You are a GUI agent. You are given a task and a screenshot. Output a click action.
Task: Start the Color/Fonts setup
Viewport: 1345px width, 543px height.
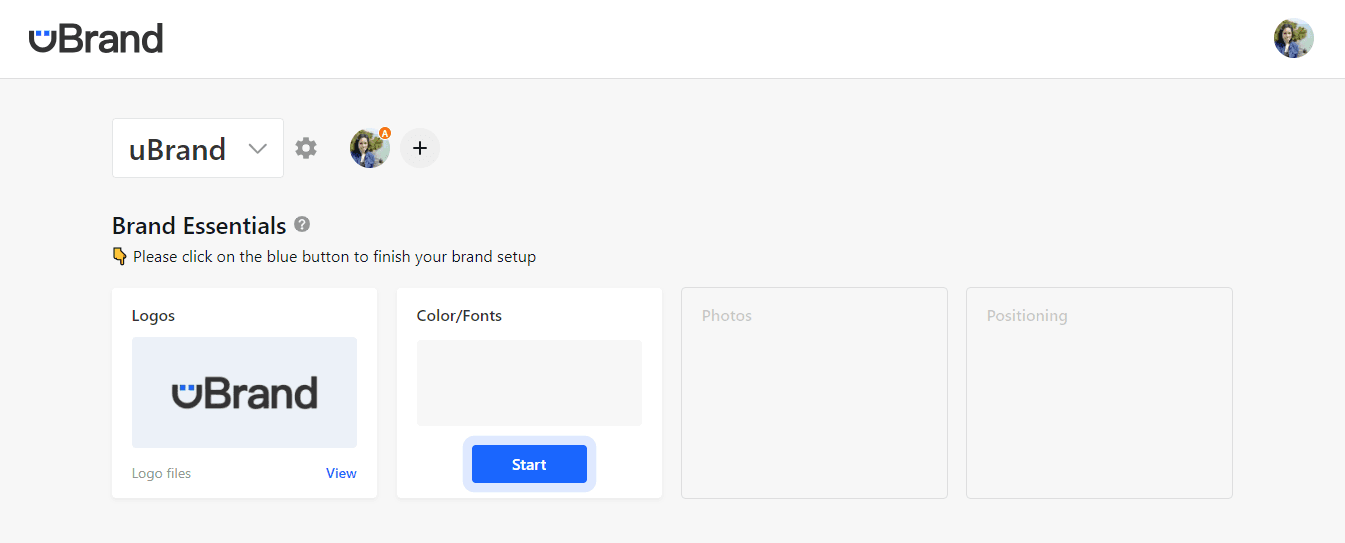click(x=529, y=464)
